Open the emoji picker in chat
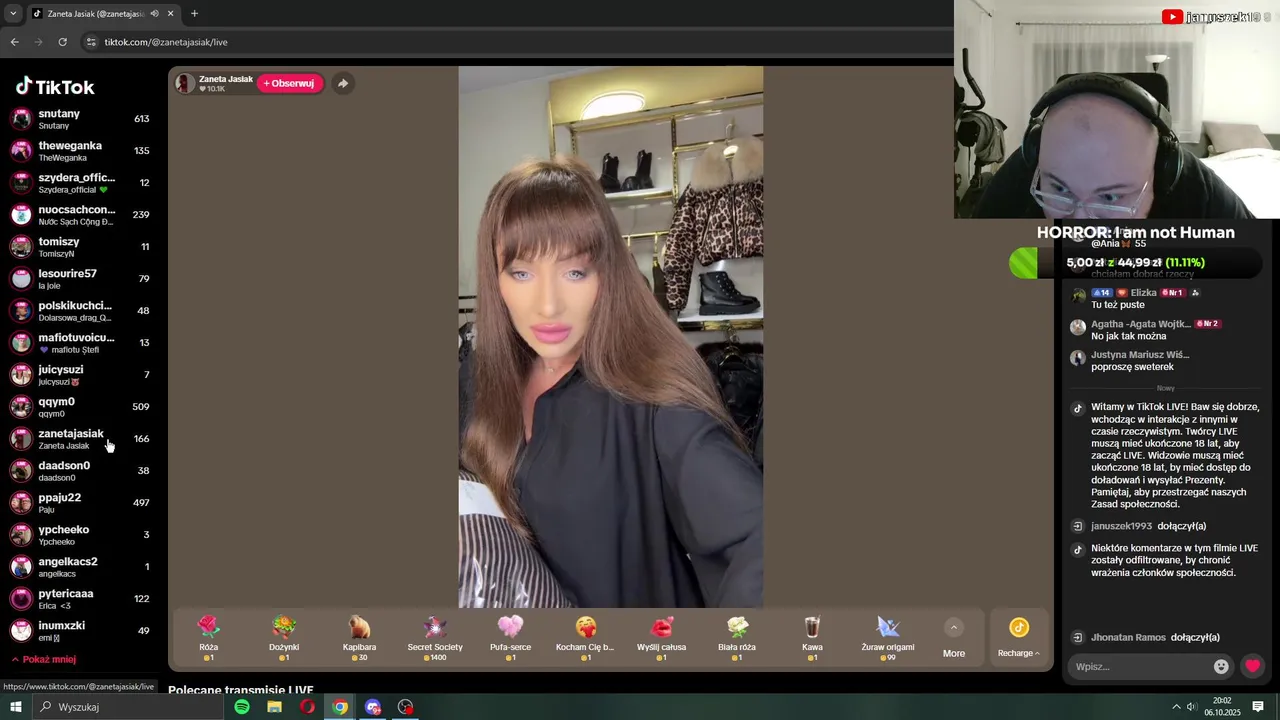Image resolution: width=1280 pixels, height=720 pixels. click(x=1221, y=666)
